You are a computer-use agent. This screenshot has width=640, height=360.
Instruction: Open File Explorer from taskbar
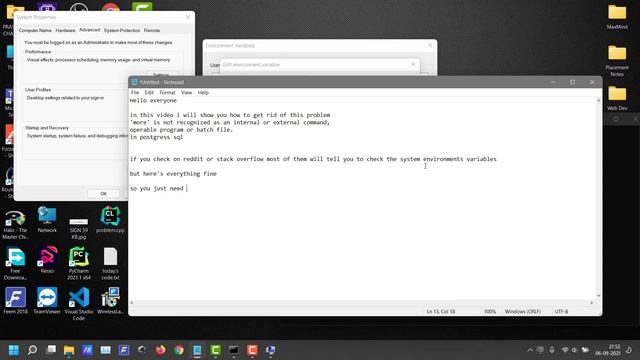pyautogui.click(x=69, y=350)
